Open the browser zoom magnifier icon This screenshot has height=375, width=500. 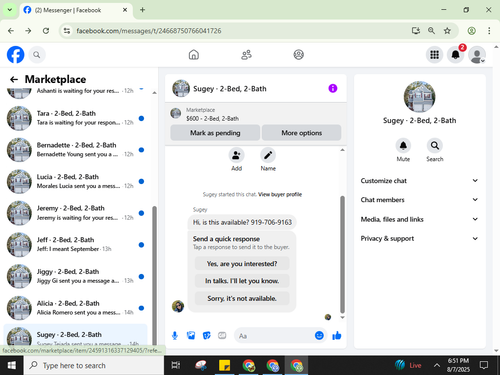431,31
